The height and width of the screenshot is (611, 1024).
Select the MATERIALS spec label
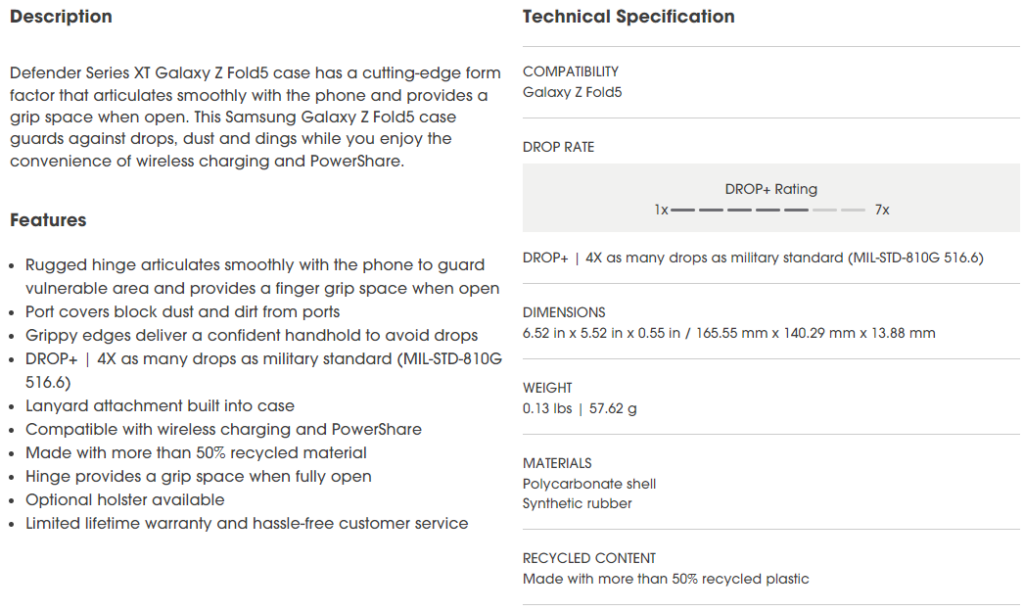click(557, 463)
